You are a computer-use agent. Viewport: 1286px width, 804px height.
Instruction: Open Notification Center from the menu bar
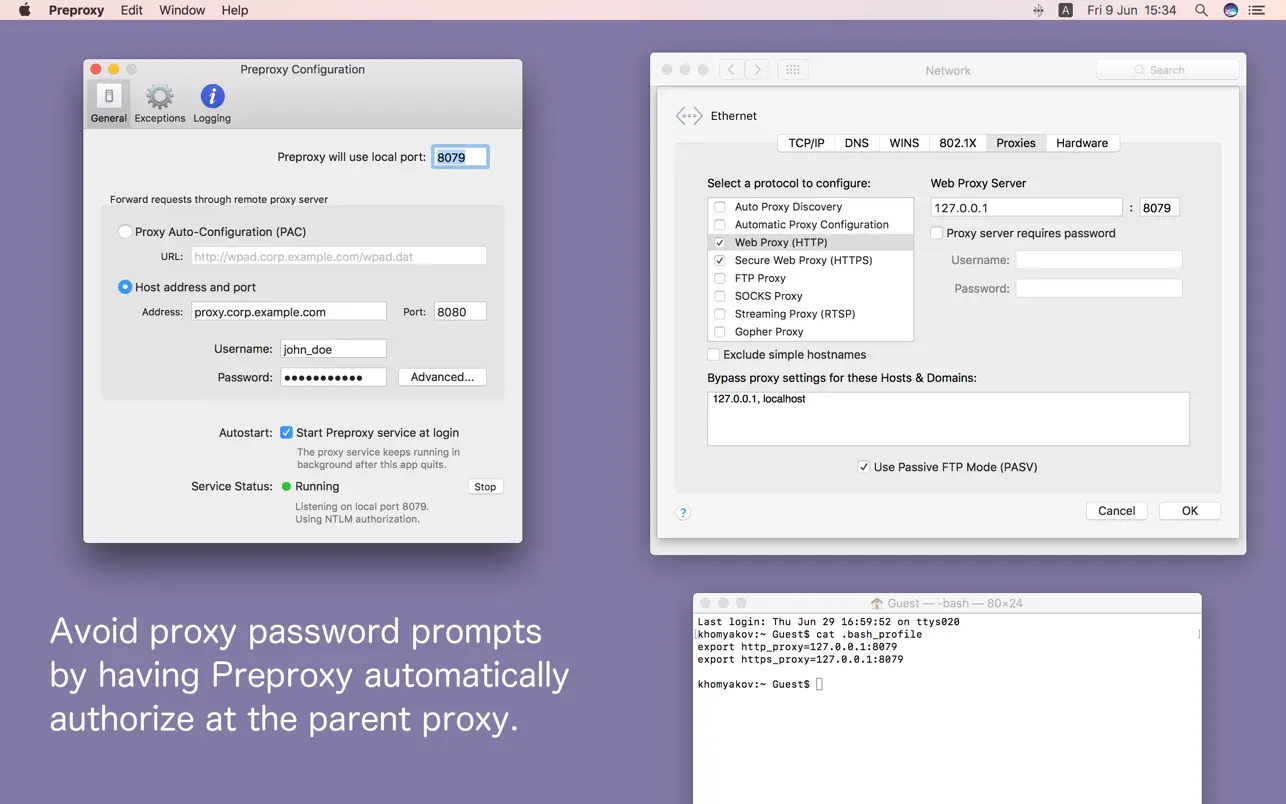coord(1257,10)
